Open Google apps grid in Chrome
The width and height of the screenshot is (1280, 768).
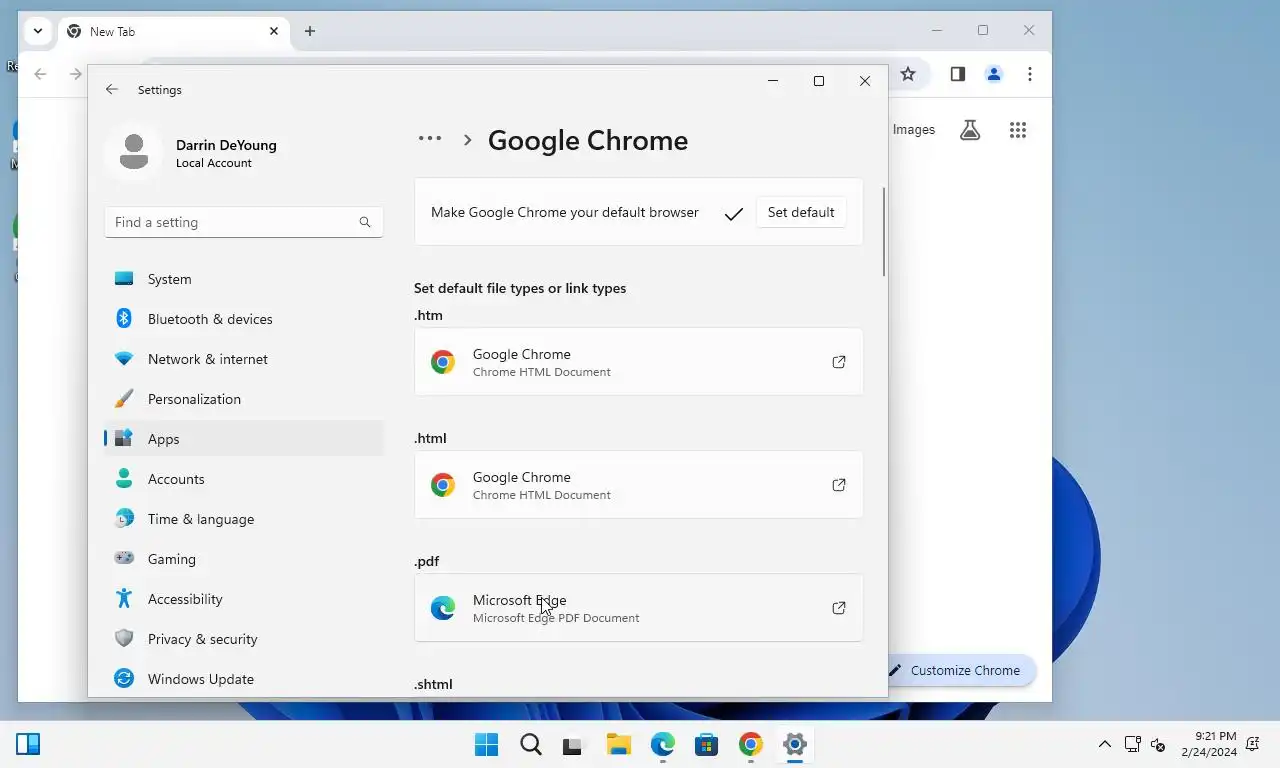[1018, 129]
